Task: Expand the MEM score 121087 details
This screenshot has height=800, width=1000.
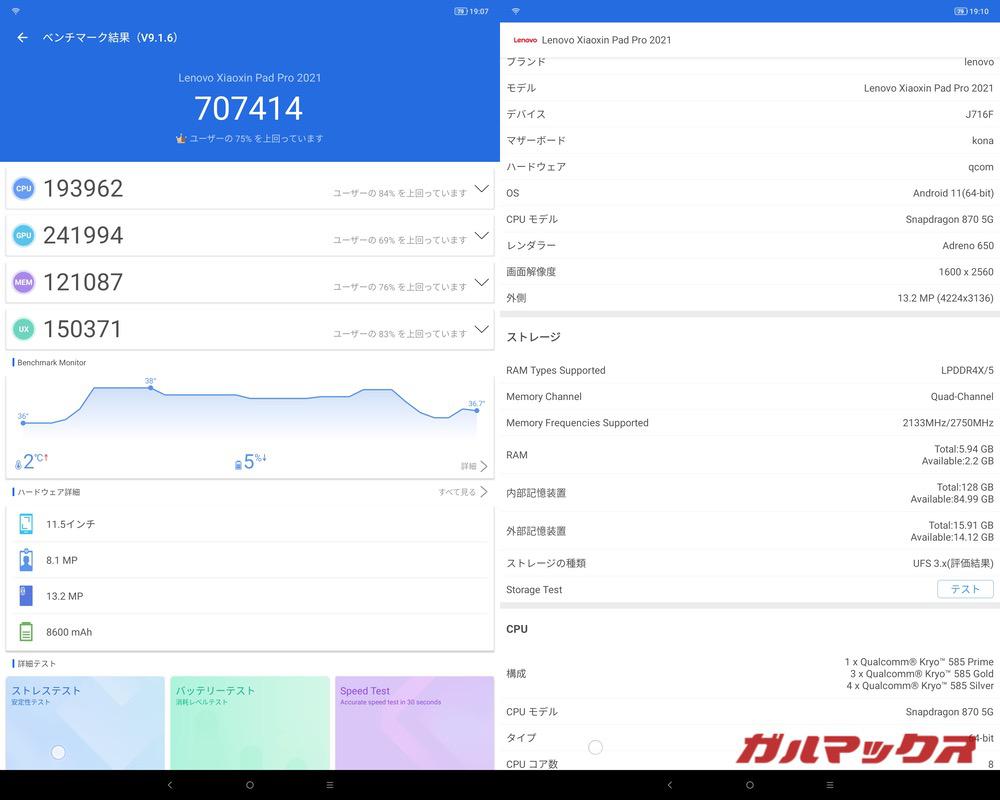Action: (480, 282)
